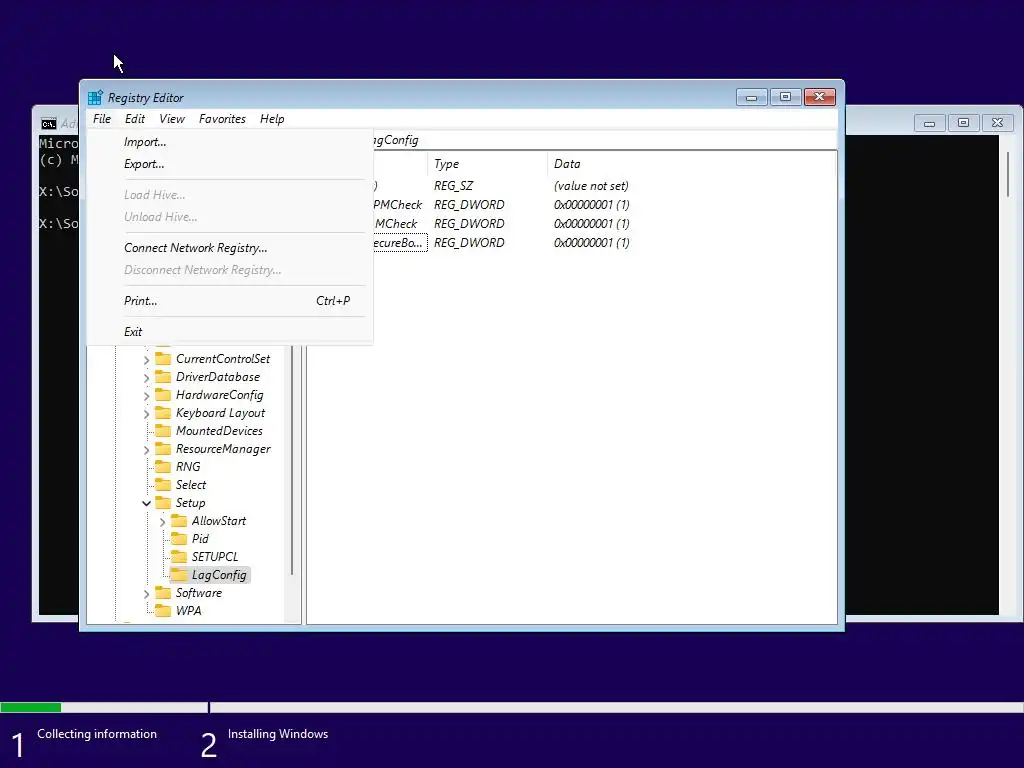1024x768 pixels.
Task: Minimize the Registry Editor window
Action: [752, 97]
